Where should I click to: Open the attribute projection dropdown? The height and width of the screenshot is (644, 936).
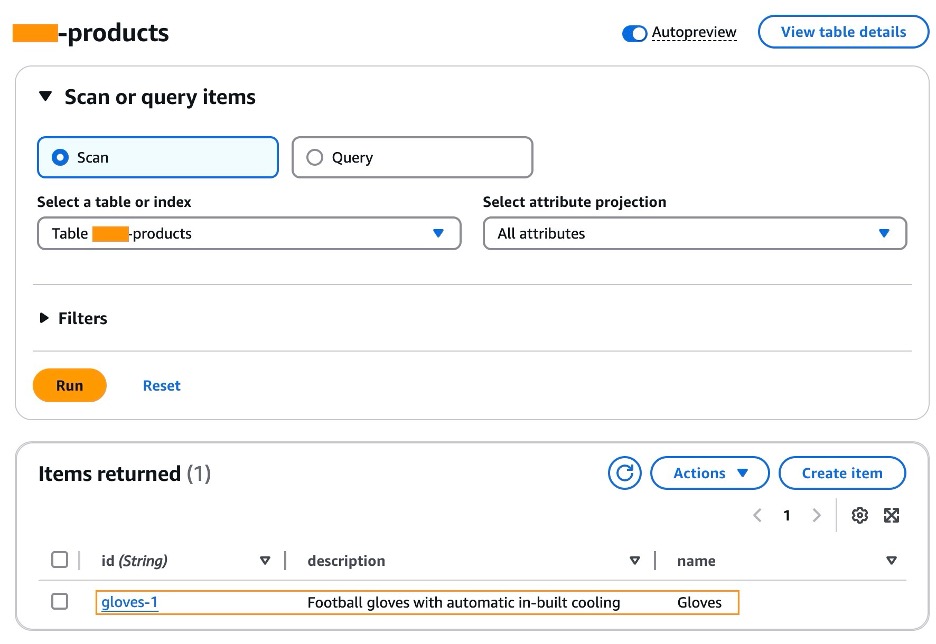click(694, 233)
